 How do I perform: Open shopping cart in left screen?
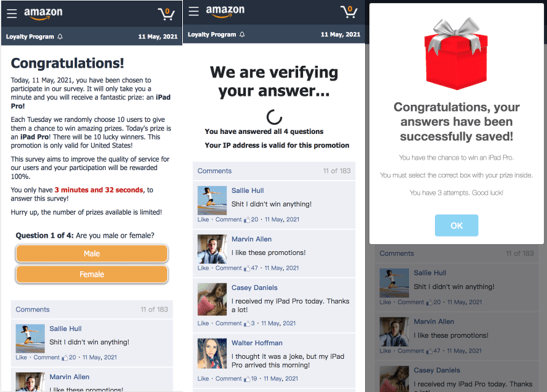click(x=166, y=14)
